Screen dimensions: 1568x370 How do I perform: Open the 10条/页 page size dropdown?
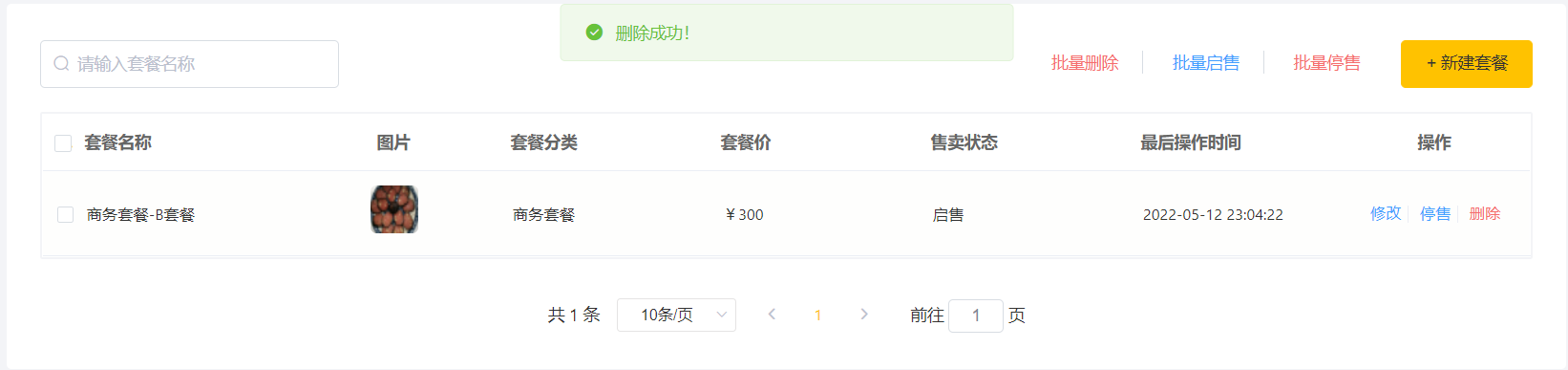(x=676, y=315)
